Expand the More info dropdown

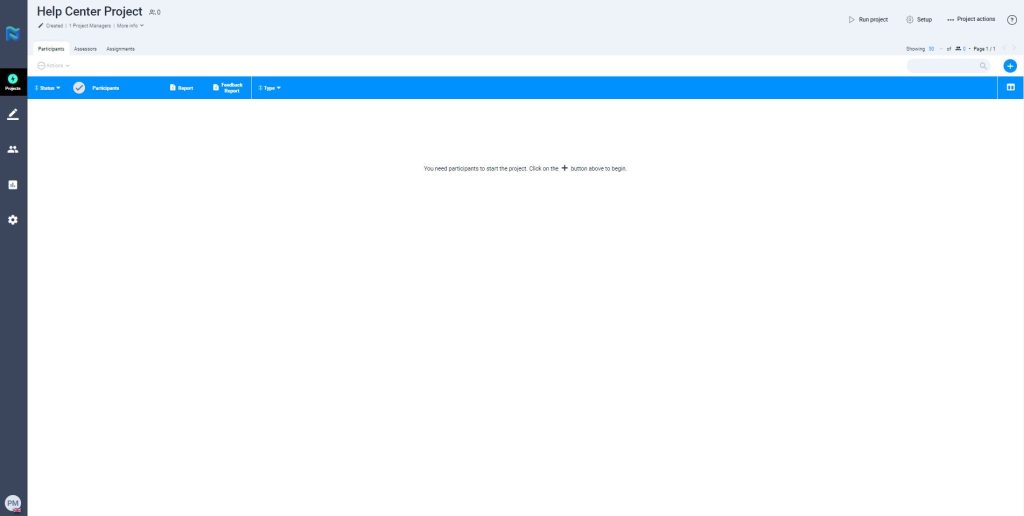130,25
